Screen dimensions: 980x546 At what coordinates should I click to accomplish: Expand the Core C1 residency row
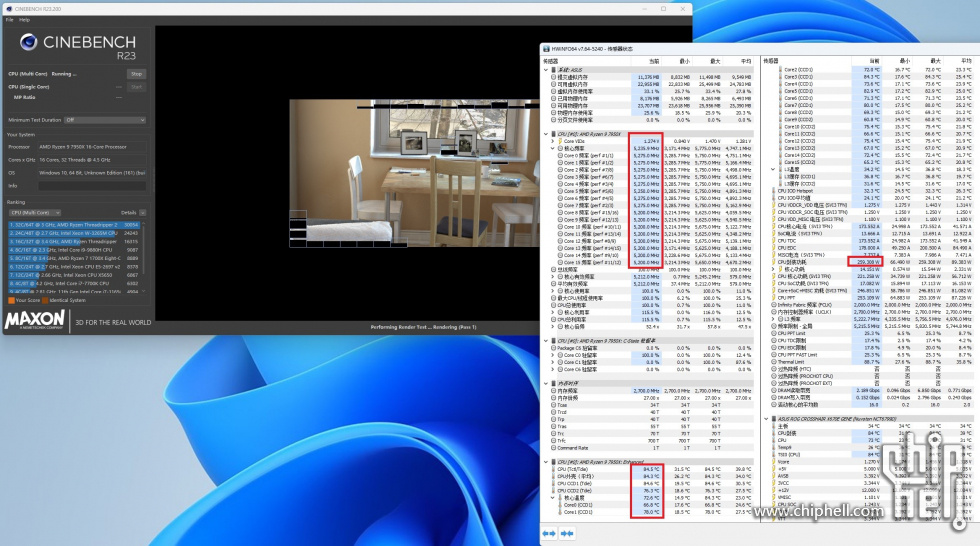click(x=552, y=362)
